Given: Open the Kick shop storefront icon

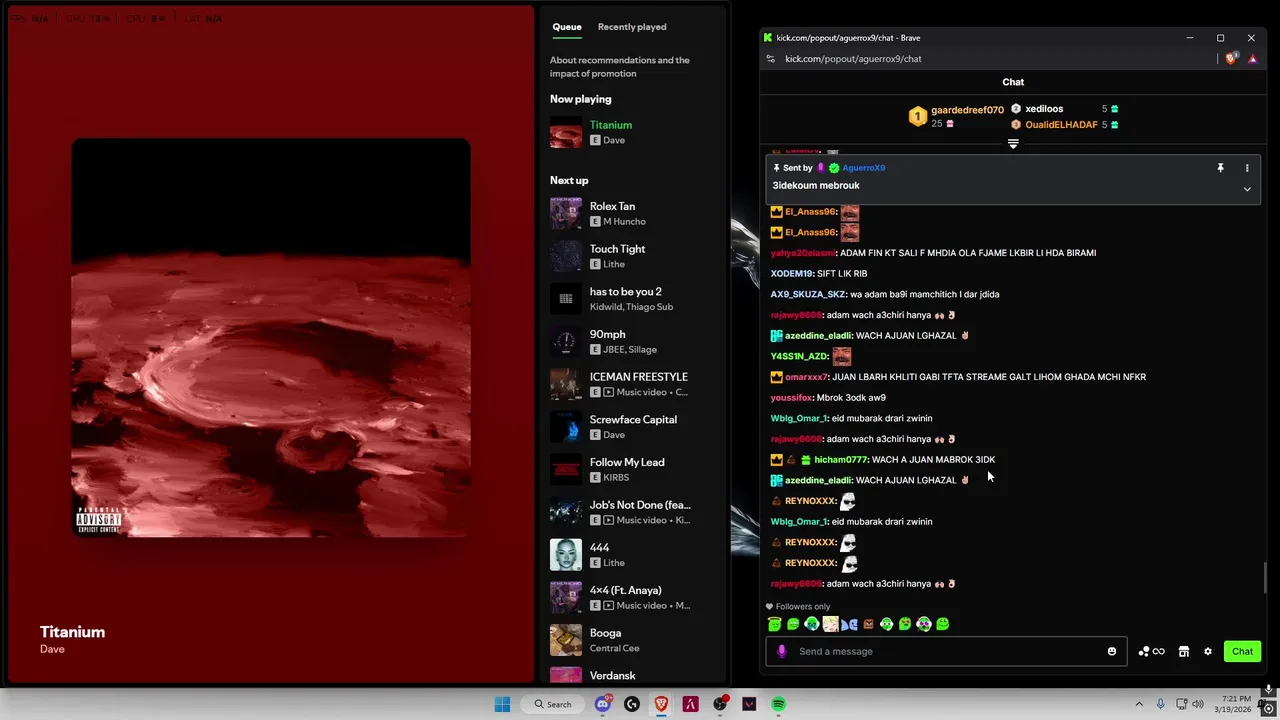Looking at the screenshot, I should click(1183, 651).
